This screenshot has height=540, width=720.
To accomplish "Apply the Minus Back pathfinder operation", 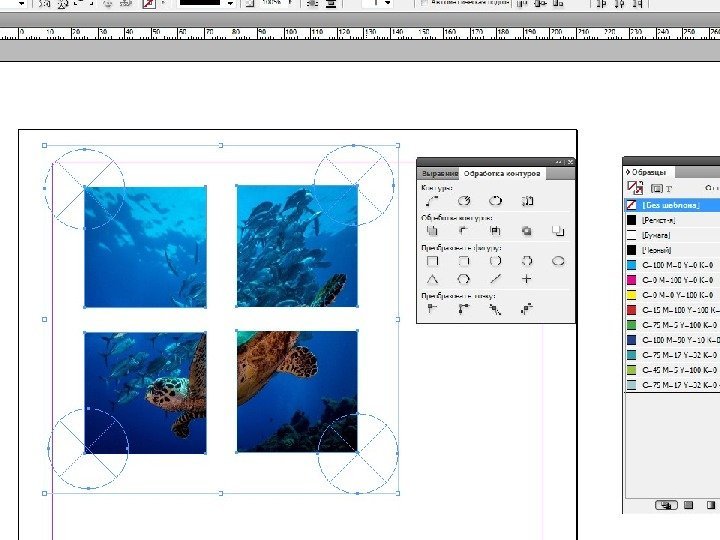I will 558,231.
